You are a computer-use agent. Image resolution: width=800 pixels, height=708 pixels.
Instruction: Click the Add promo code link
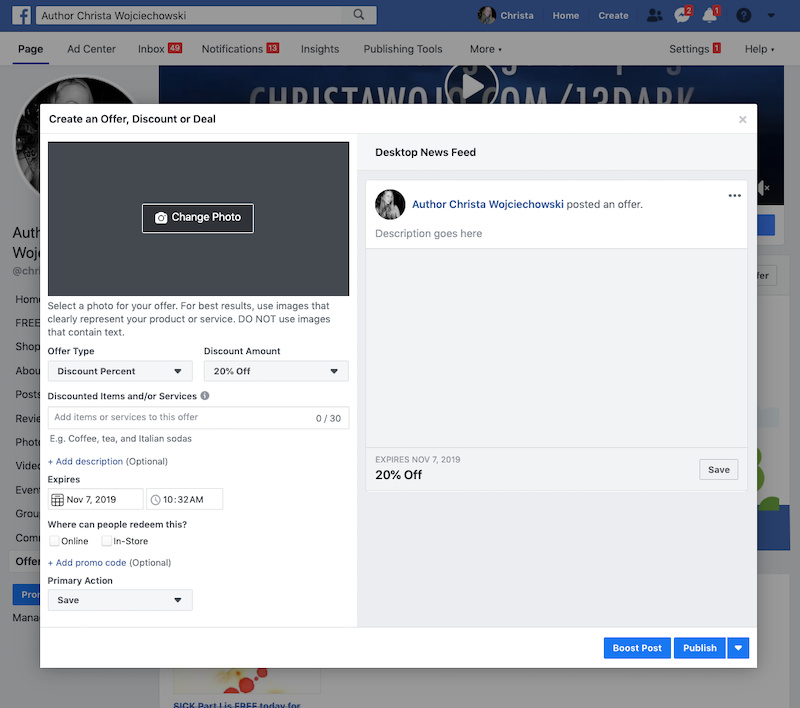pos(87,563)
